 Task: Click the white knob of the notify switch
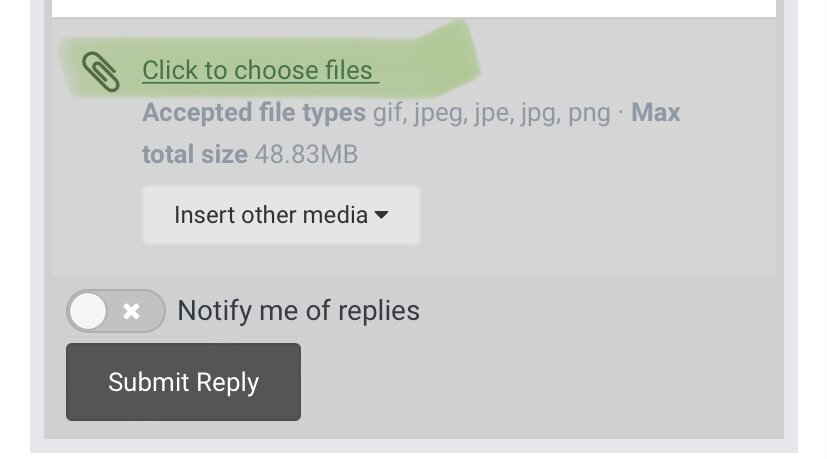click(x=88, y=311)
